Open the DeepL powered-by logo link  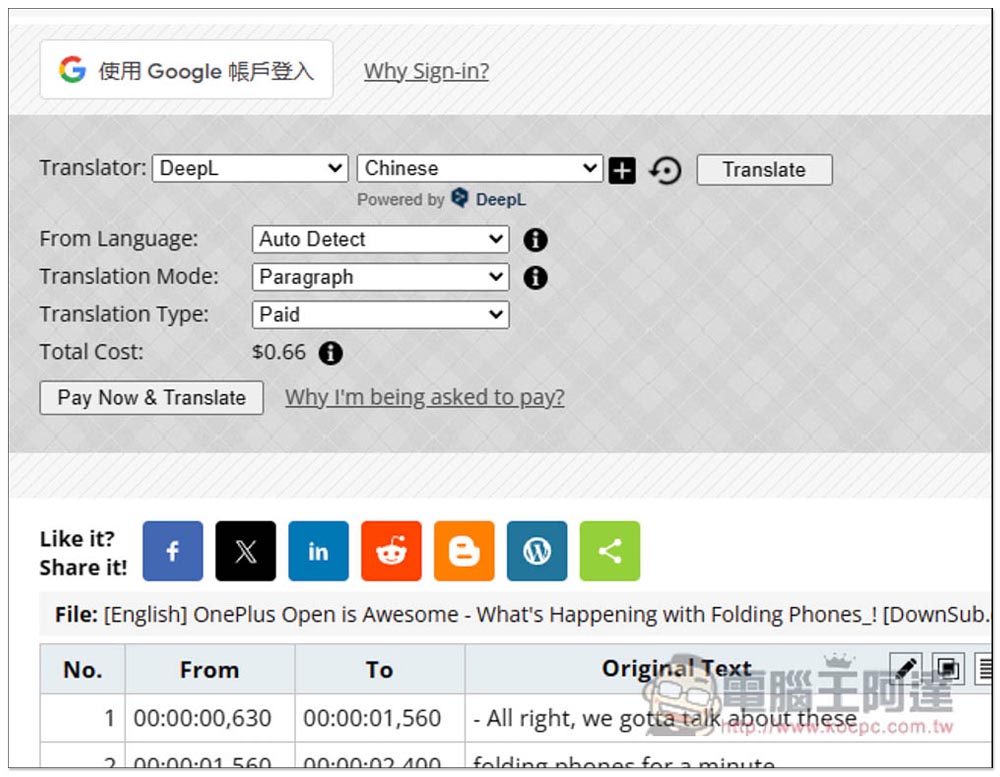489,199
